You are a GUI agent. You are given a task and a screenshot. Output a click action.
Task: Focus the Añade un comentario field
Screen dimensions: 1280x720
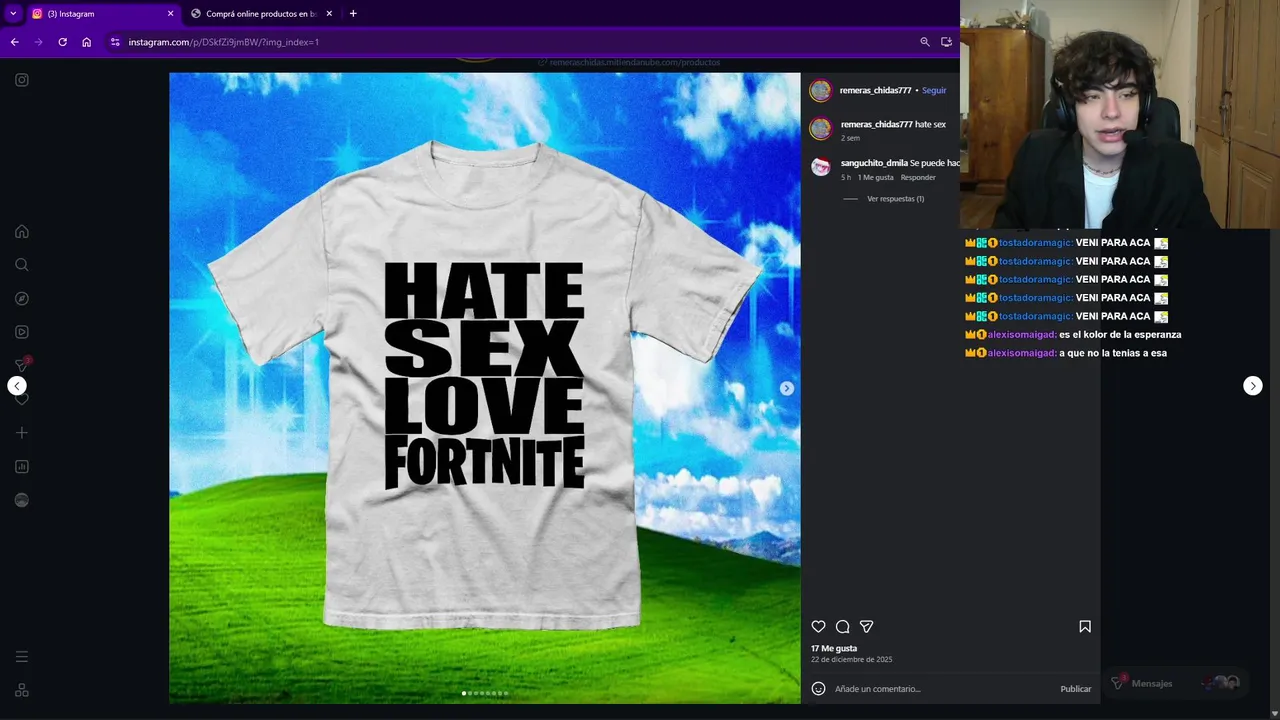click(x=942, y=688)
